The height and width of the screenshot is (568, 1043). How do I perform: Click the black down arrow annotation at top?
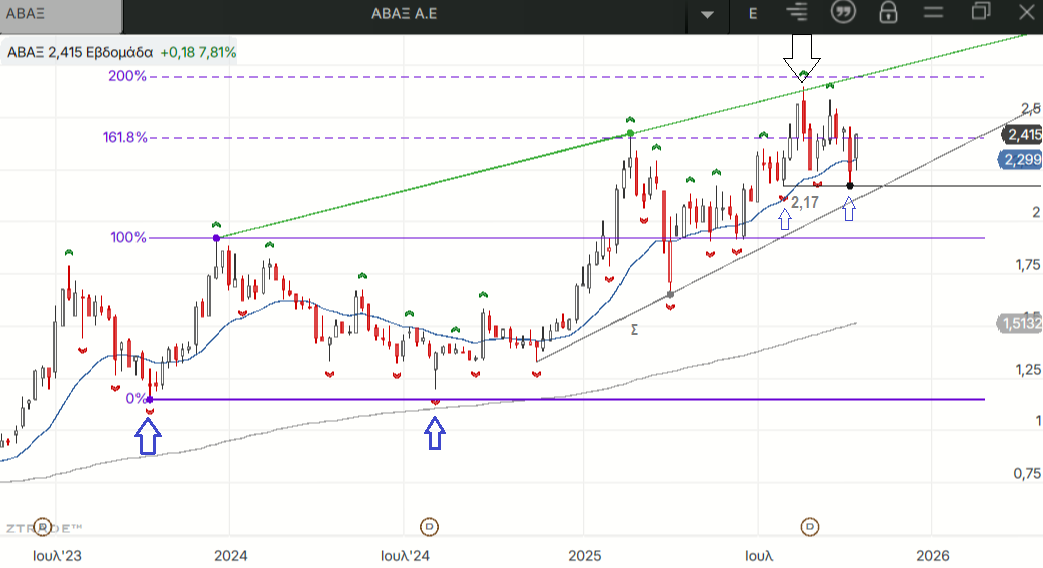pos(802,56)
